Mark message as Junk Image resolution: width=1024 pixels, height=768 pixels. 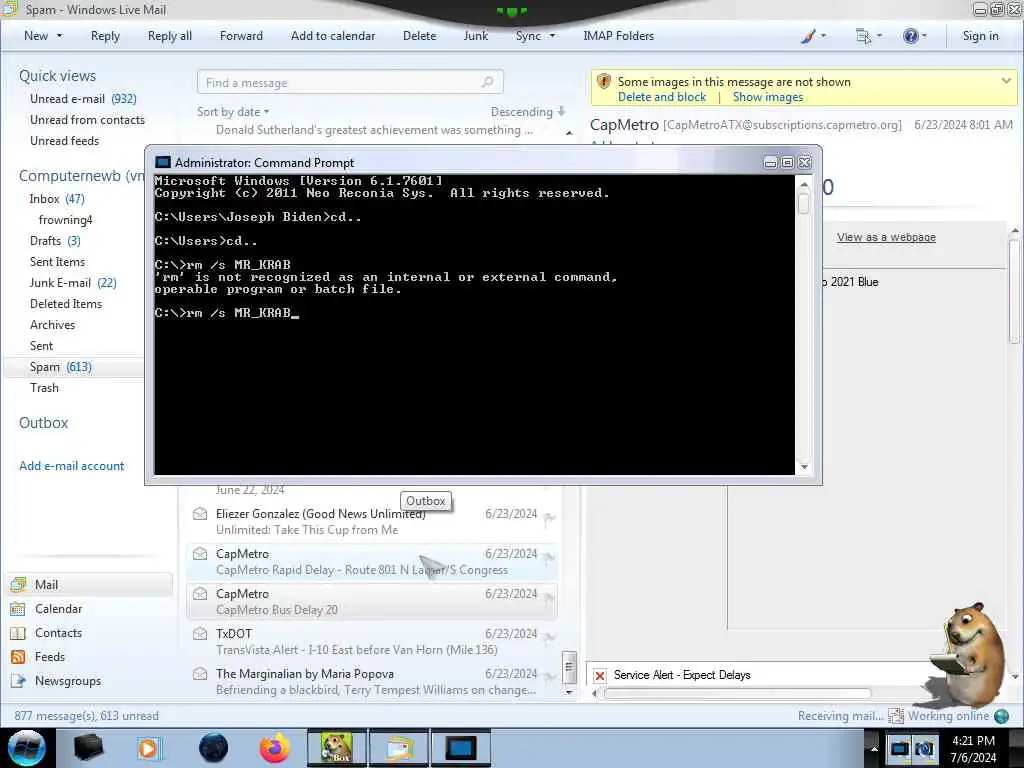[475, 36]
